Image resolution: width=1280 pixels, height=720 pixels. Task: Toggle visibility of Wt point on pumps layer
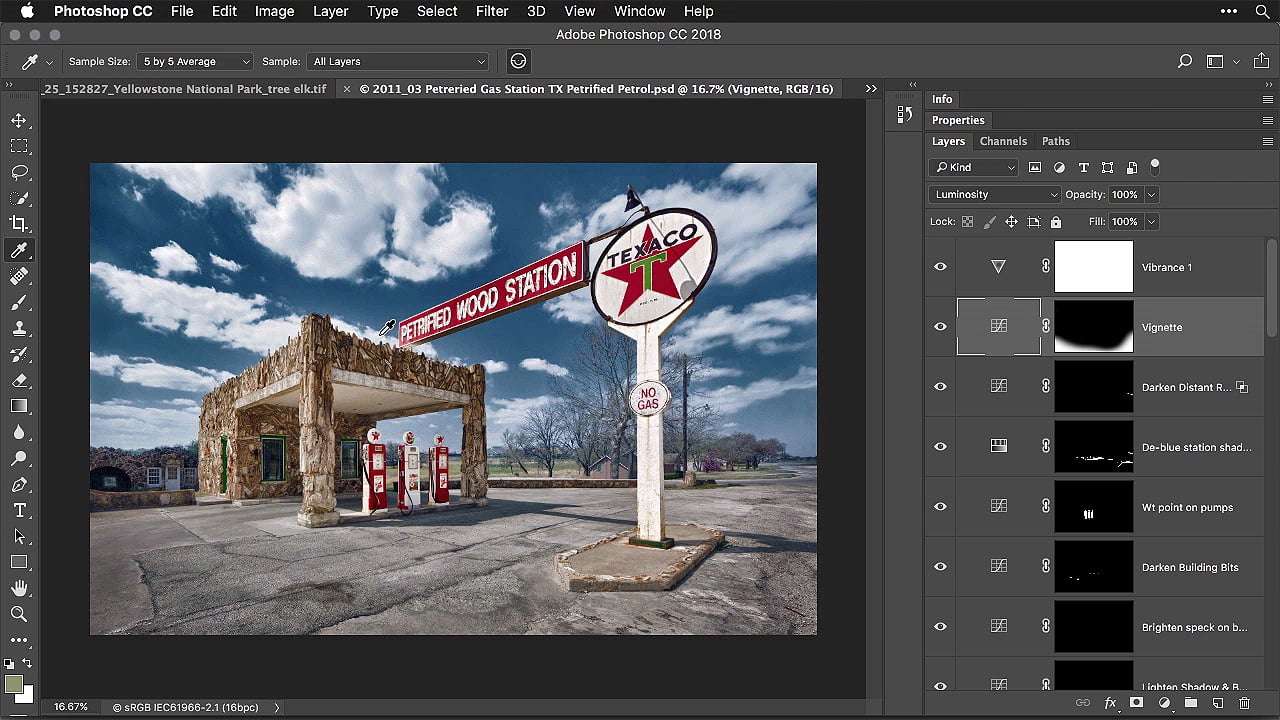pyautogui.click(x=940, y=507)
